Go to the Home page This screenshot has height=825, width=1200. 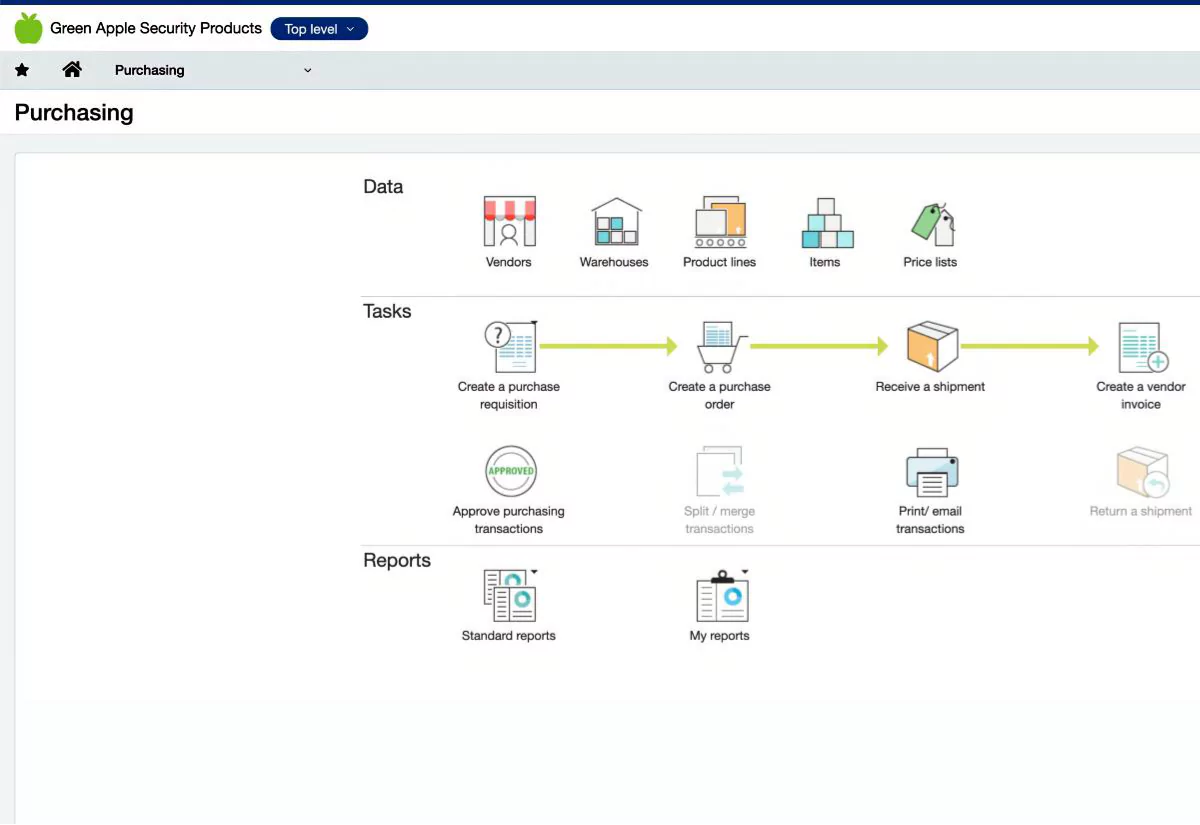pyautogui.click(x=72, y=70)
